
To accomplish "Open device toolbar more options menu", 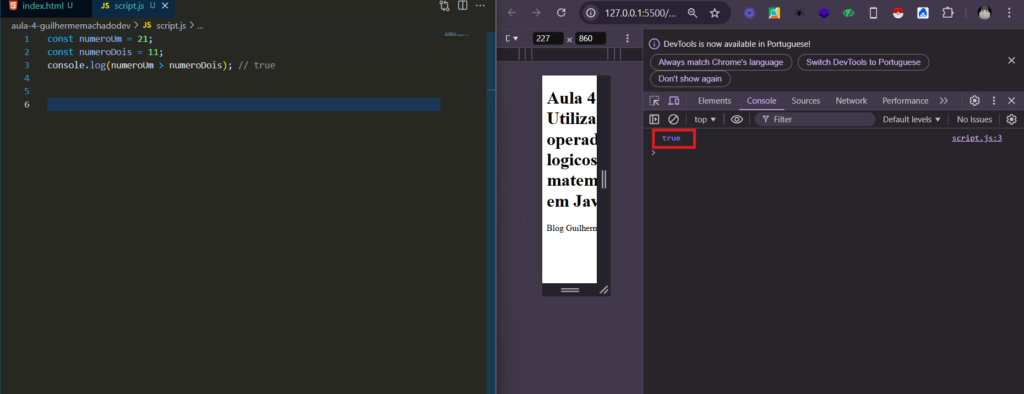I will (628, 39).
